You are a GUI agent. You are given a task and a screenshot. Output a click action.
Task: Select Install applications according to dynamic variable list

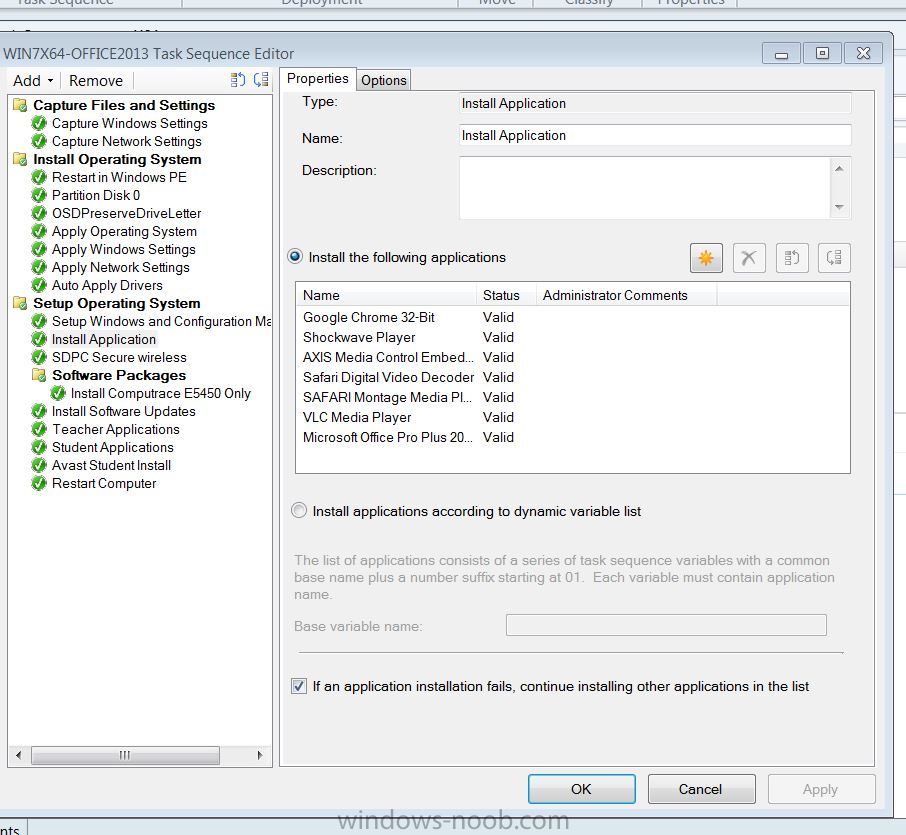click(x=299, y=510)
